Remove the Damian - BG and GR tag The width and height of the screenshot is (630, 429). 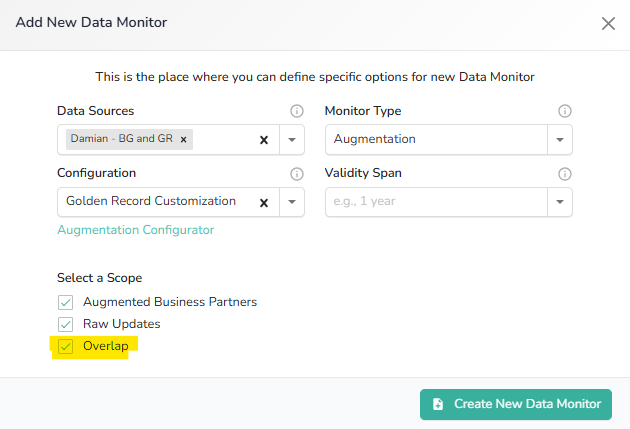click(184, 139)
